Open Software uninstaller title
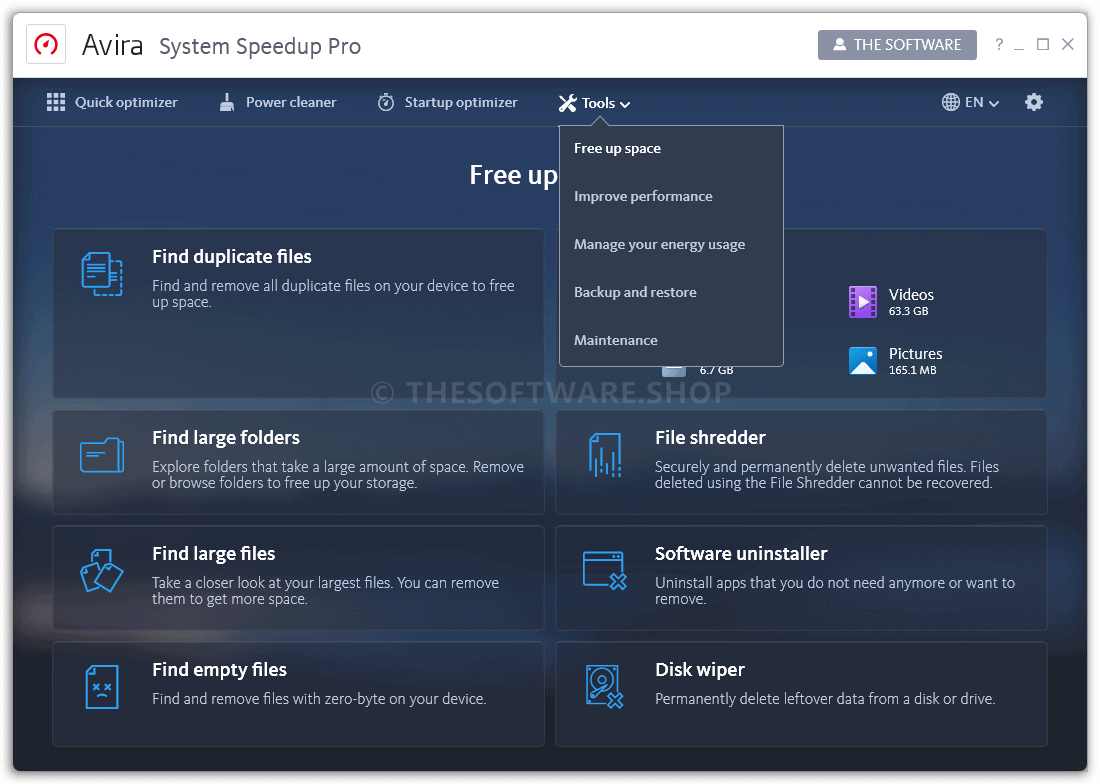Image resolution: width=1100 pixels, height=784 pixels. [741, 554]
